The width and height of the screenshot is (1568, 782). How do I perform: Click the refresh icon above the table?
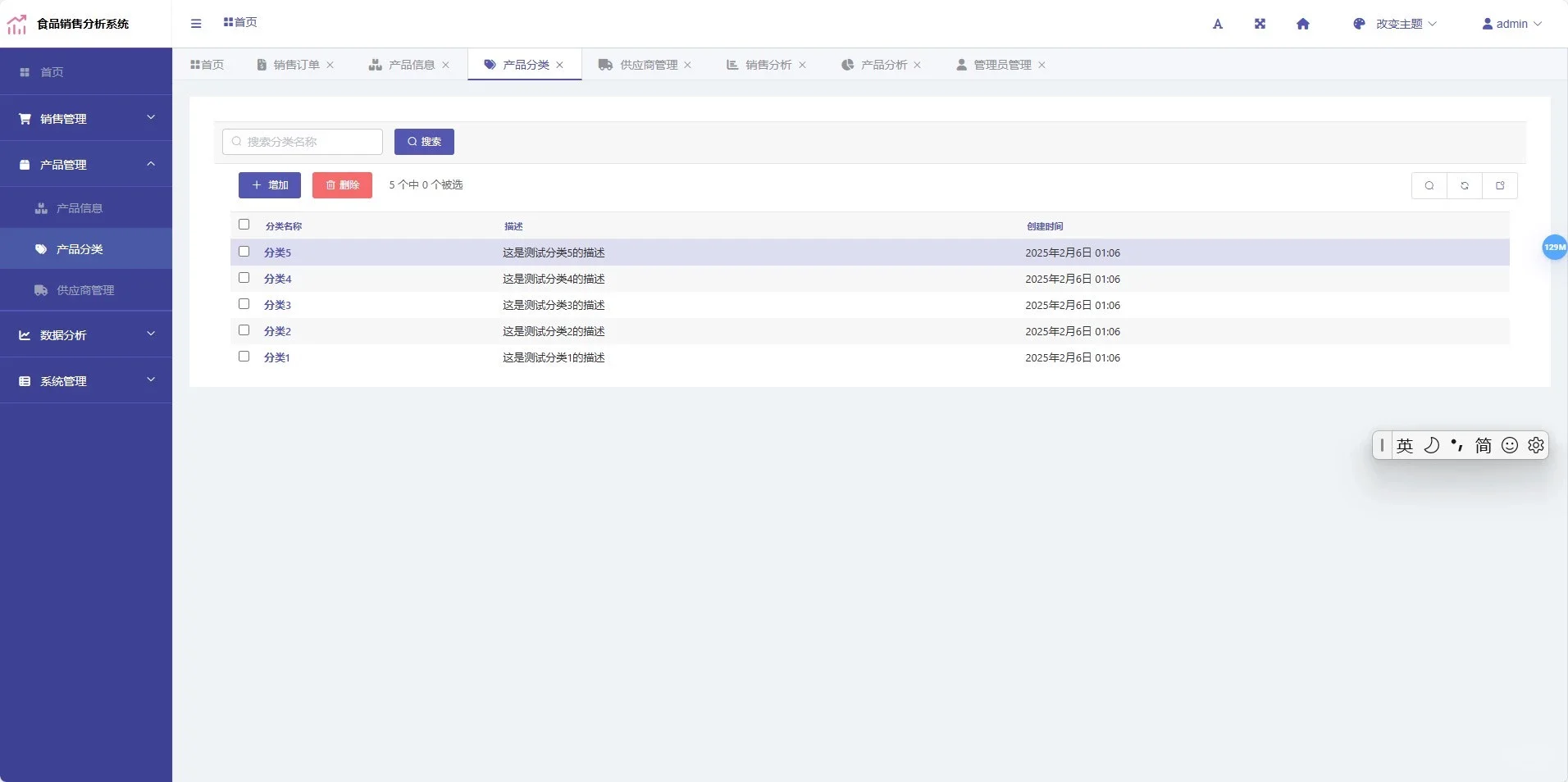[x=1465, y=185]
